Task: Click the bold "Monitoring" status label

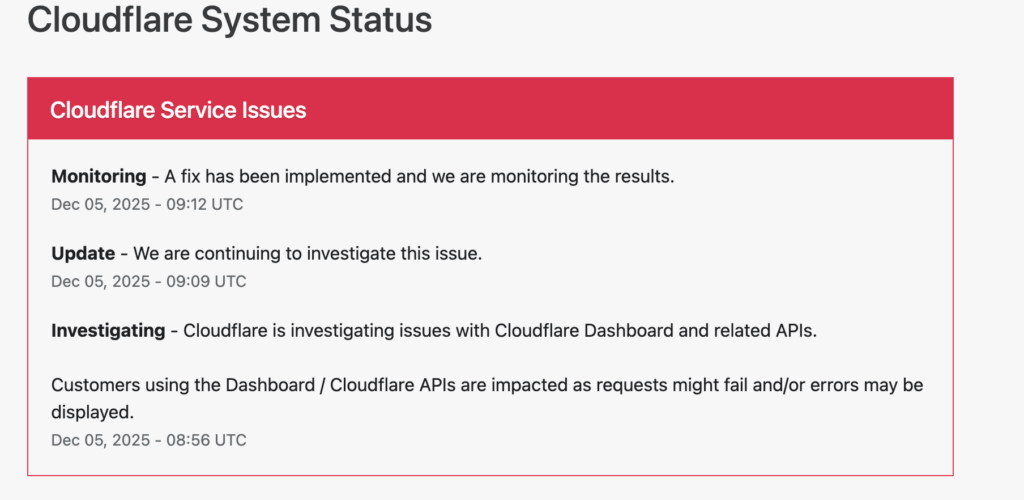Action: (98, 176)
